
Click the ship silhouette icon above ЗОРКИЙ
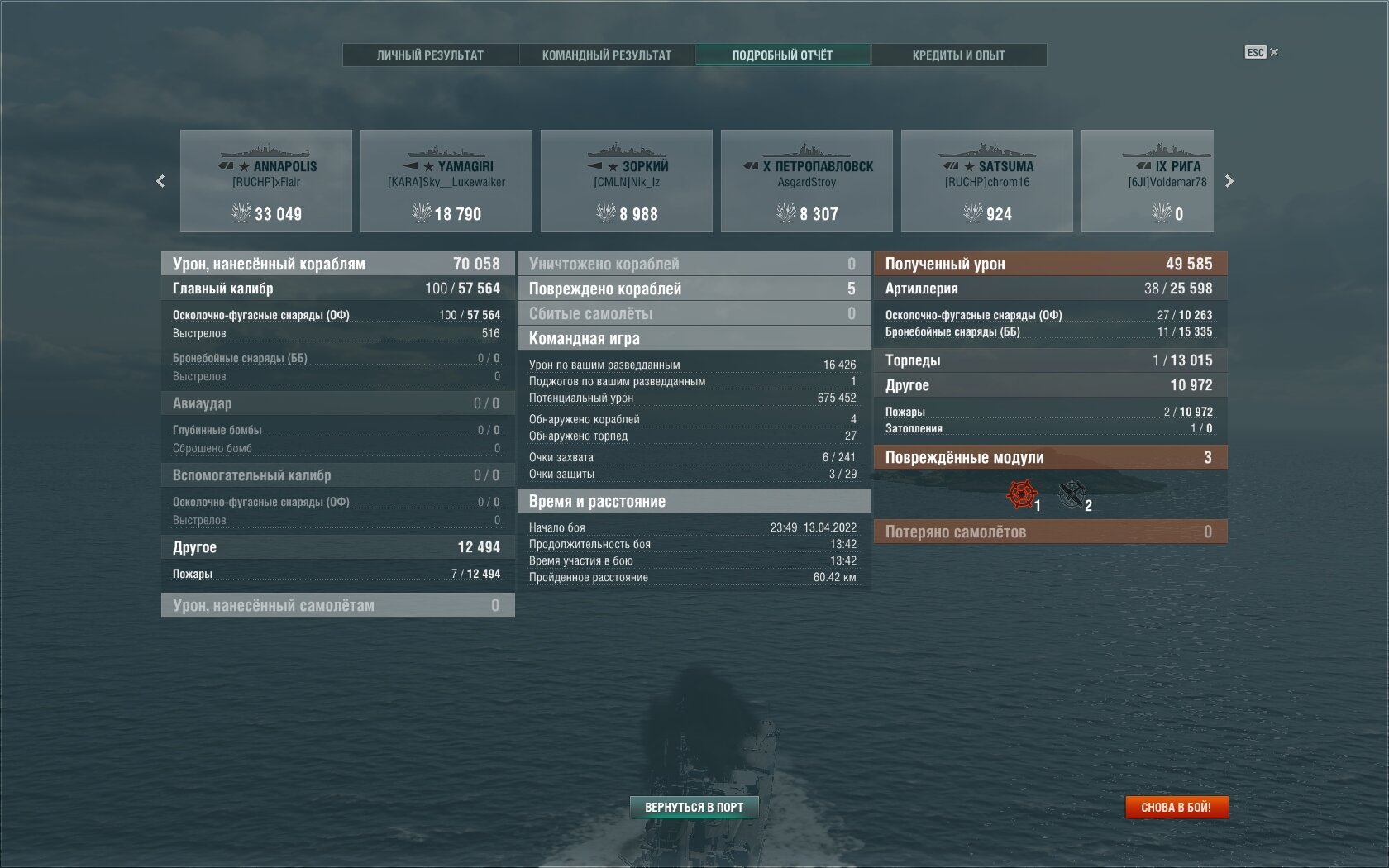pyautogui.click(x=627, y=150)
